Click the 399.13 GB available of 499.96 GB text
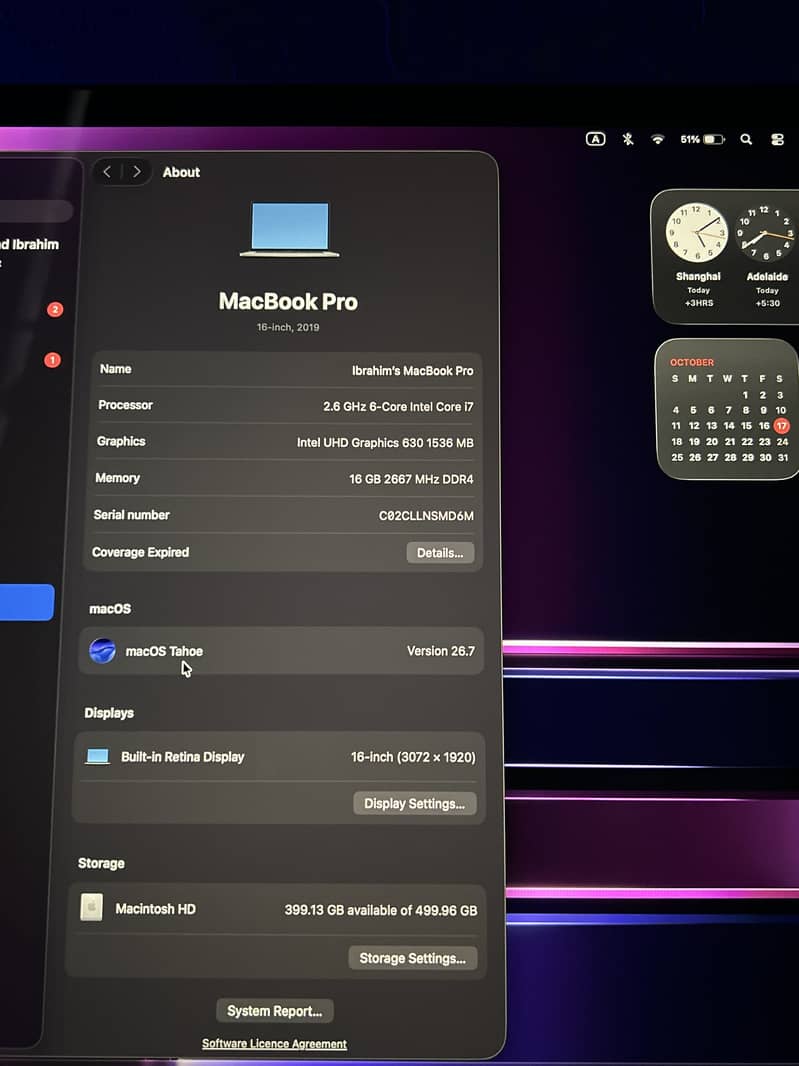Screen dimensions: 799x1066 (x=381, y=910)
